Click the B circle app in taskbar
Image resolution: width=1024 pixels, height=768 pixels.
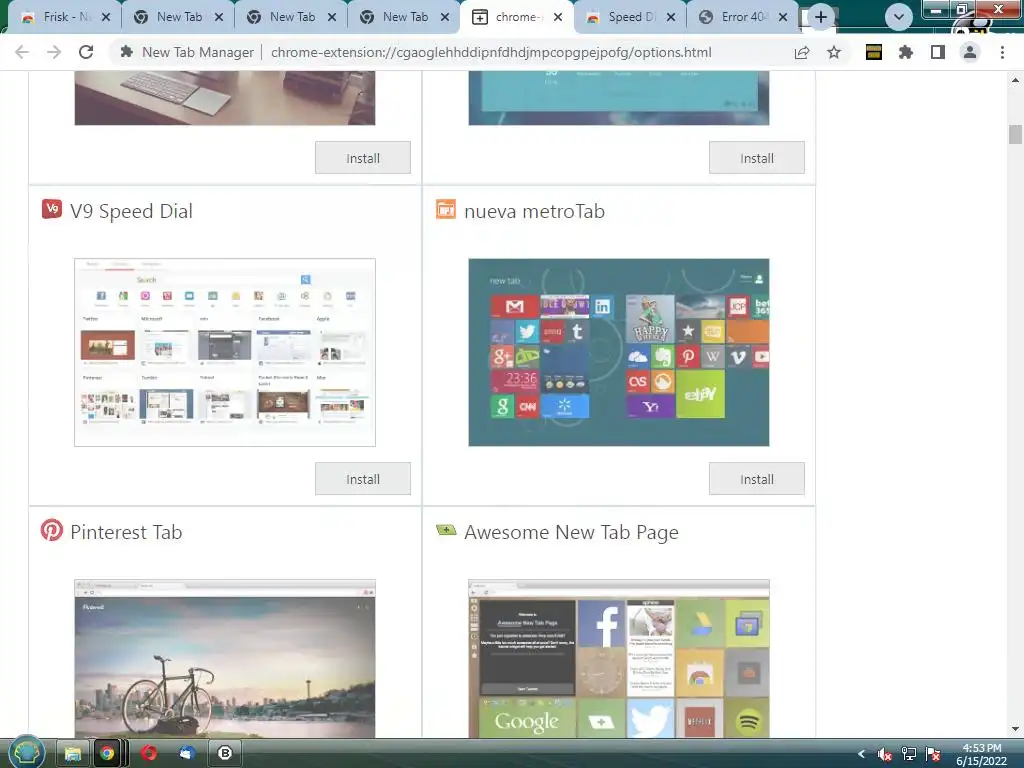pos(225,754)
